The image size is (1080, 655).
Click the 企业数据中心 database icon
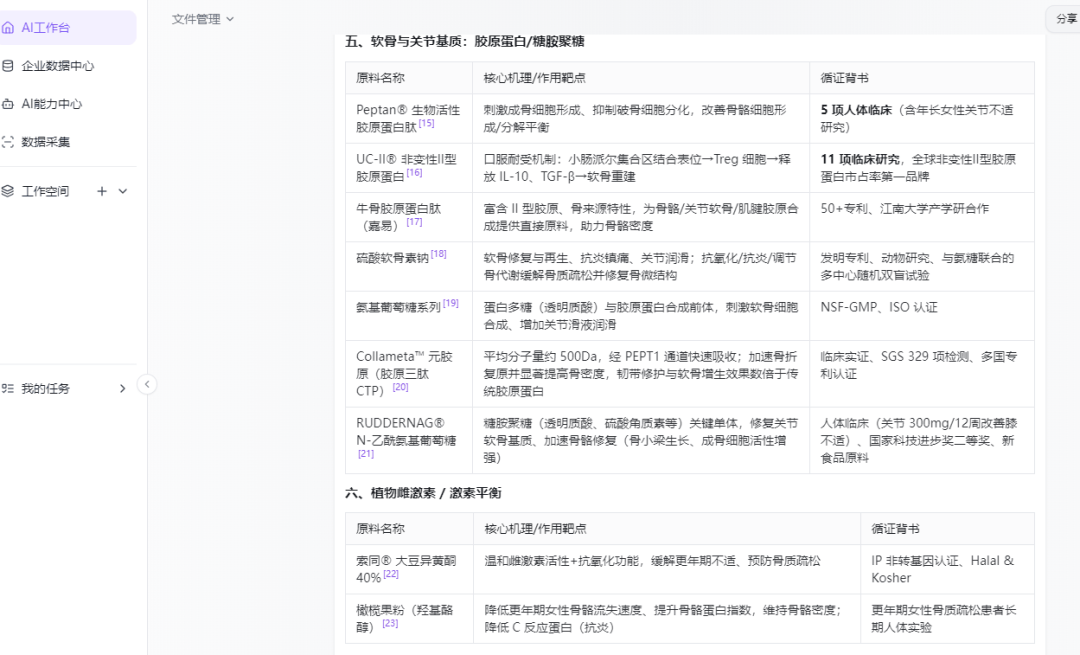(8, 66)
